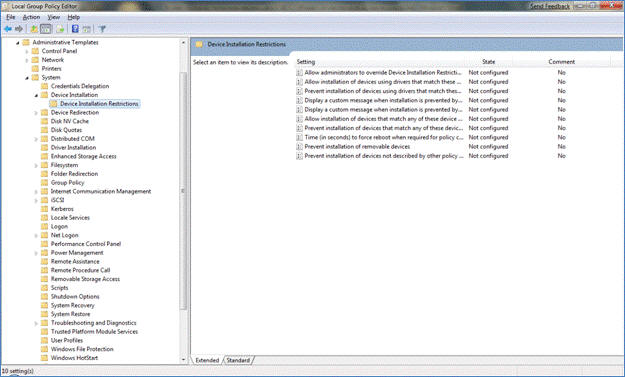Screen dimensions: 625x377
Task: Click the Local Group Policy Editor title bar icon
Action: coord(5,6)
